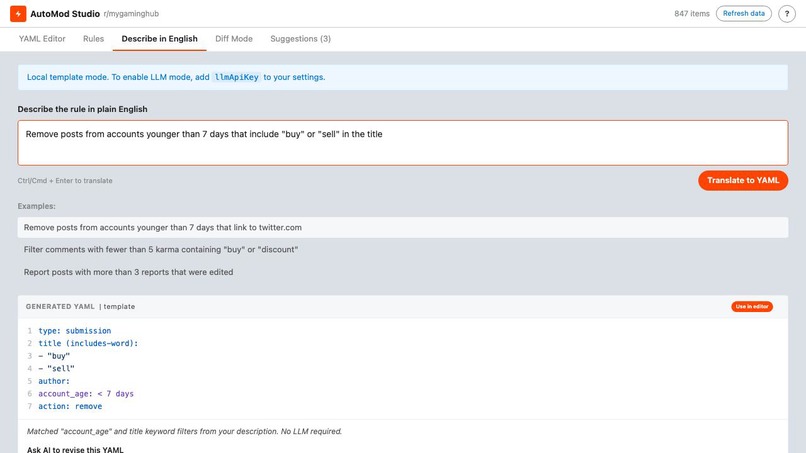Open the Rules tab

tap(93, 39)
